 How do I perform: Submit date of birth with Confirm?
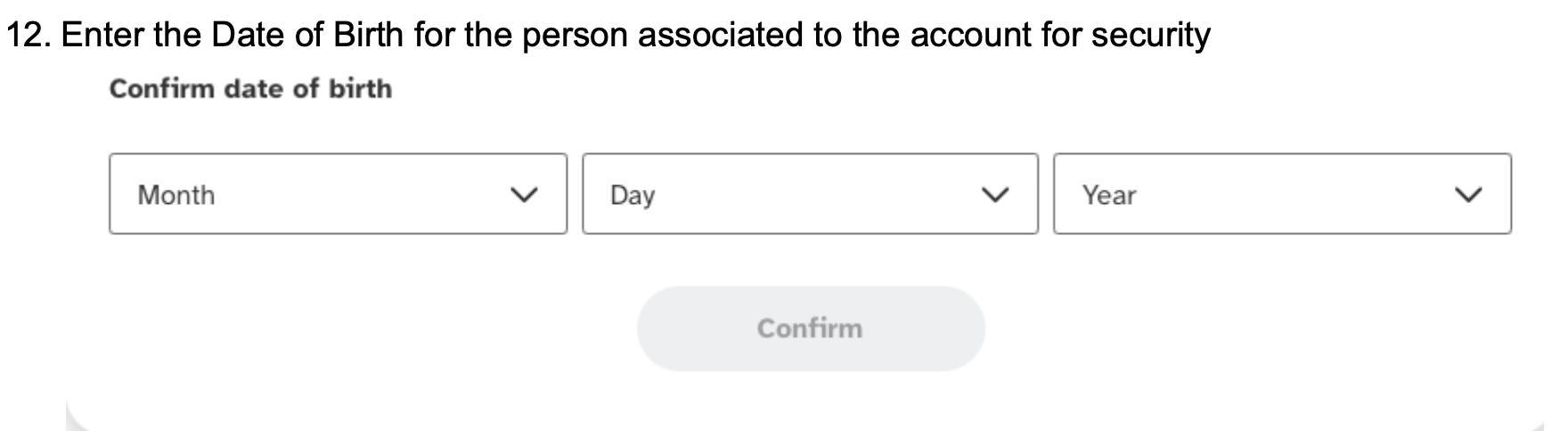coord(810,329)
